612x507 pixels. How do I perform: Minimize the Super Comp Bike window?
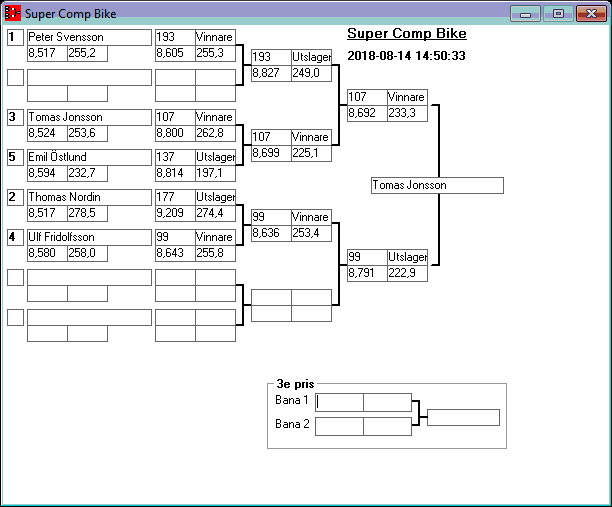point(525,14)
